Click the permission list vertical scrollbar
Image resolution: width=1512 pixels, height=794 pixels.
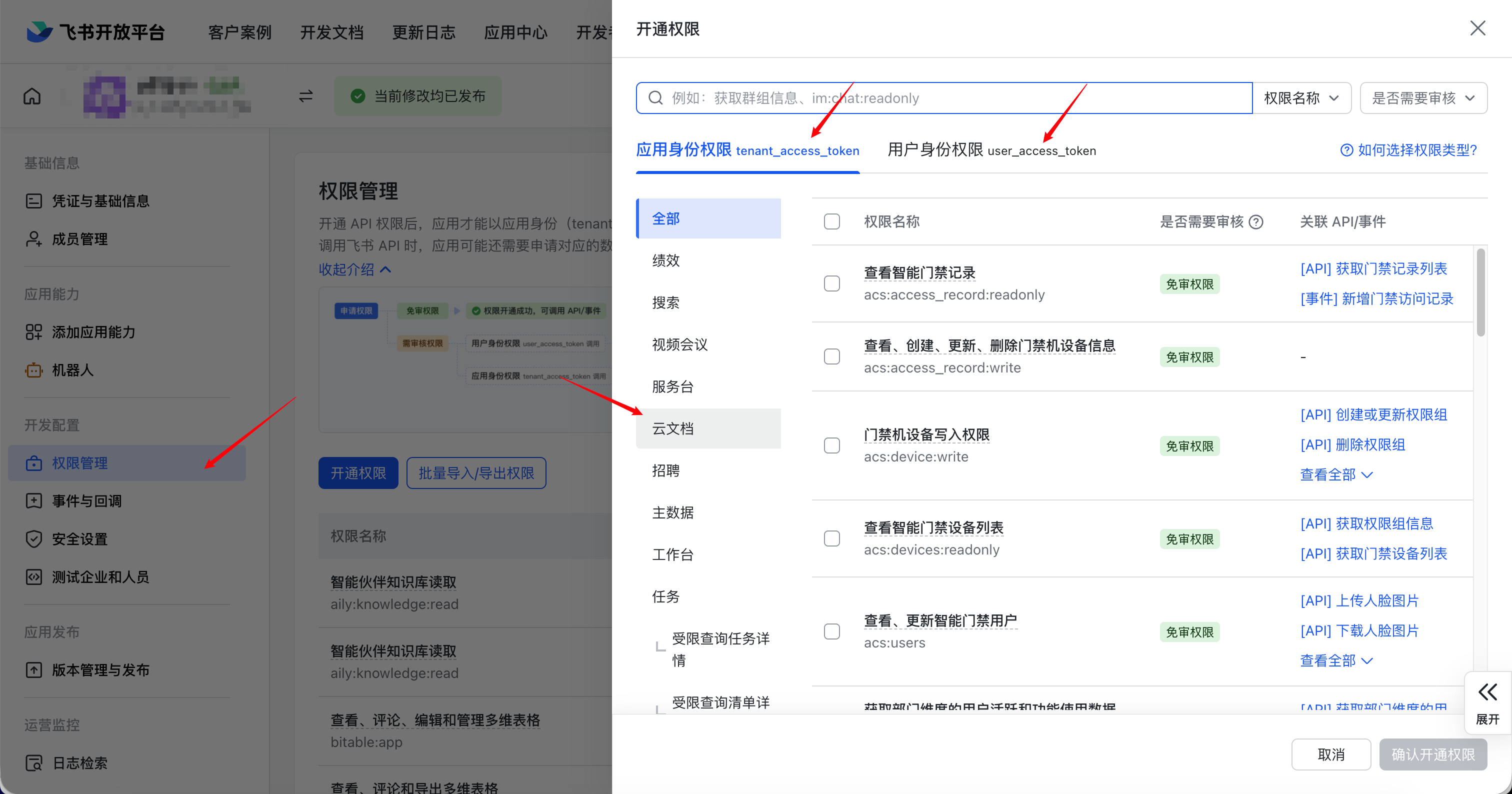1480,293
